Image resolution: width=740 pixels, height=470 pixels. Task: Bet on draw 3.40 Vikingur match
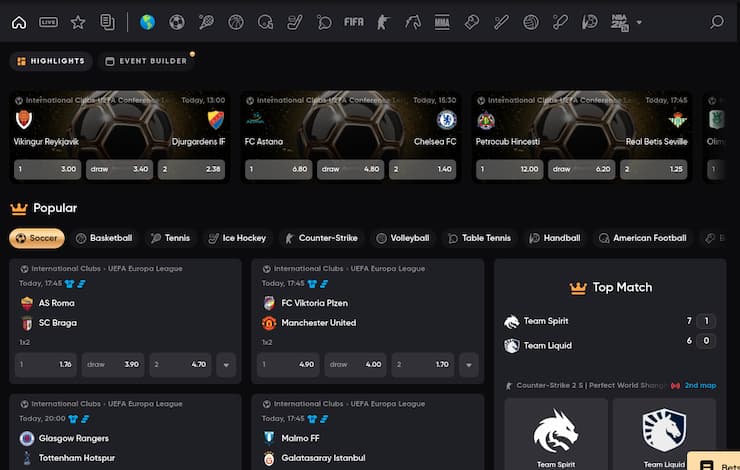click(x=119, y=169)
